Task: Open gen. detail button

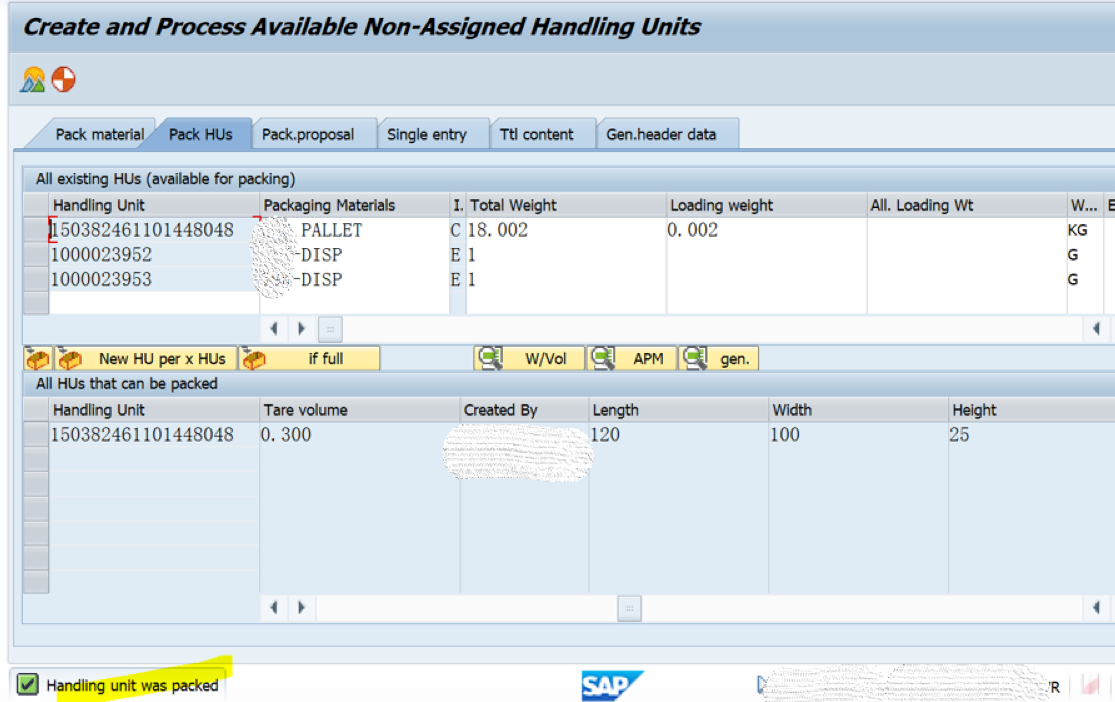Action: [719, 358]
